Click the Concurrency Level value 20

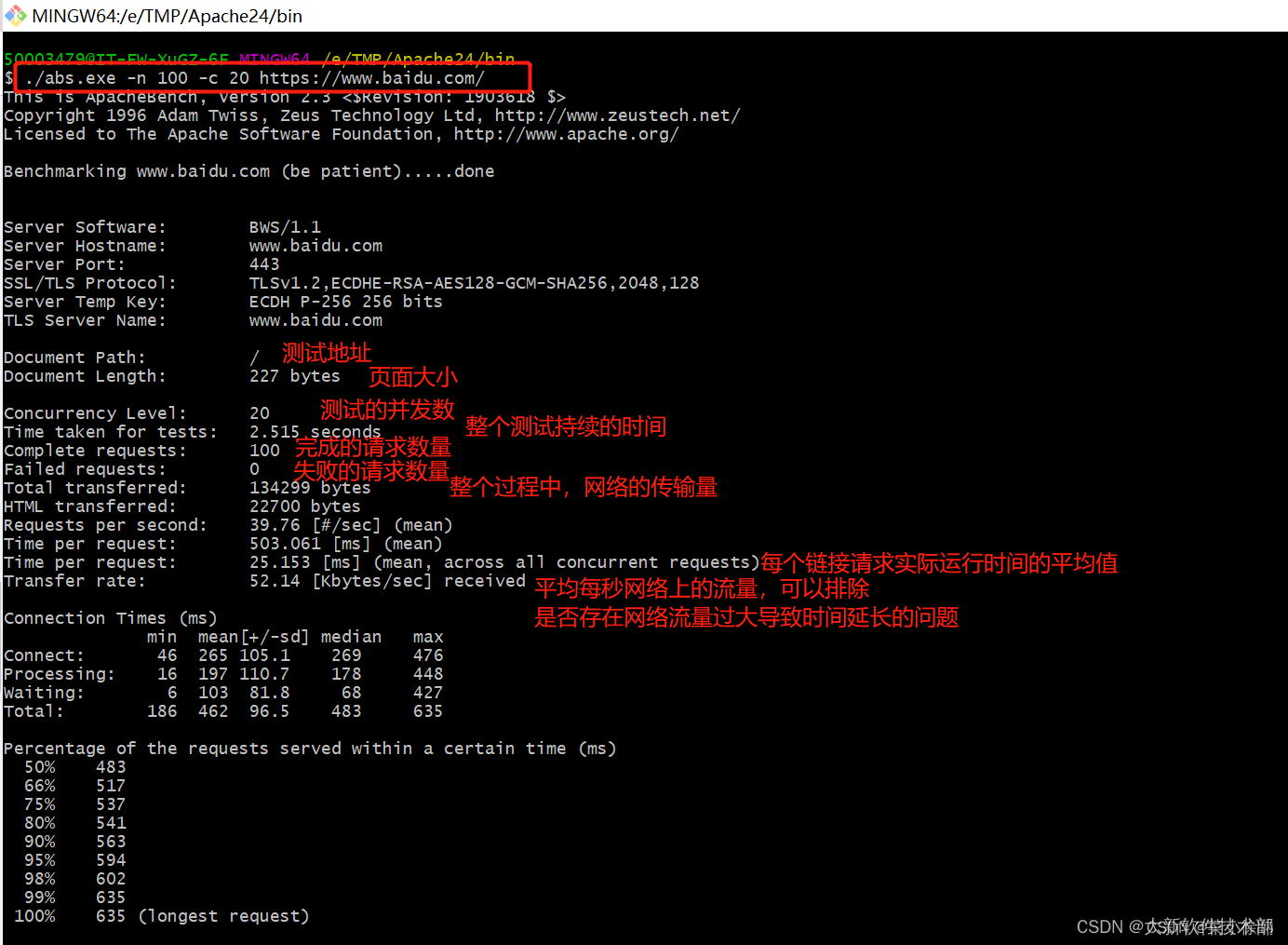point(260,413)
